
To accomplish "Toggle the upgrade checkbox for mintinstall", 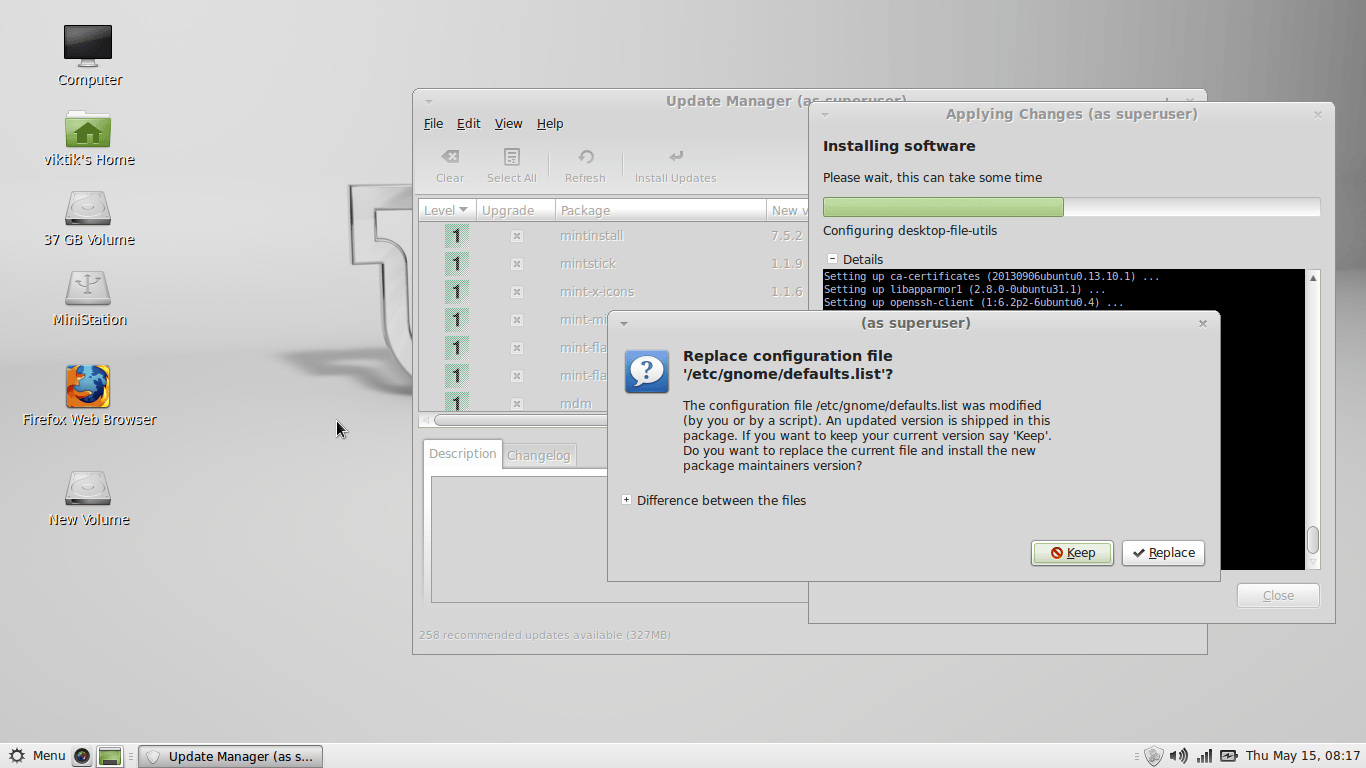I will (x=517, y=236).
